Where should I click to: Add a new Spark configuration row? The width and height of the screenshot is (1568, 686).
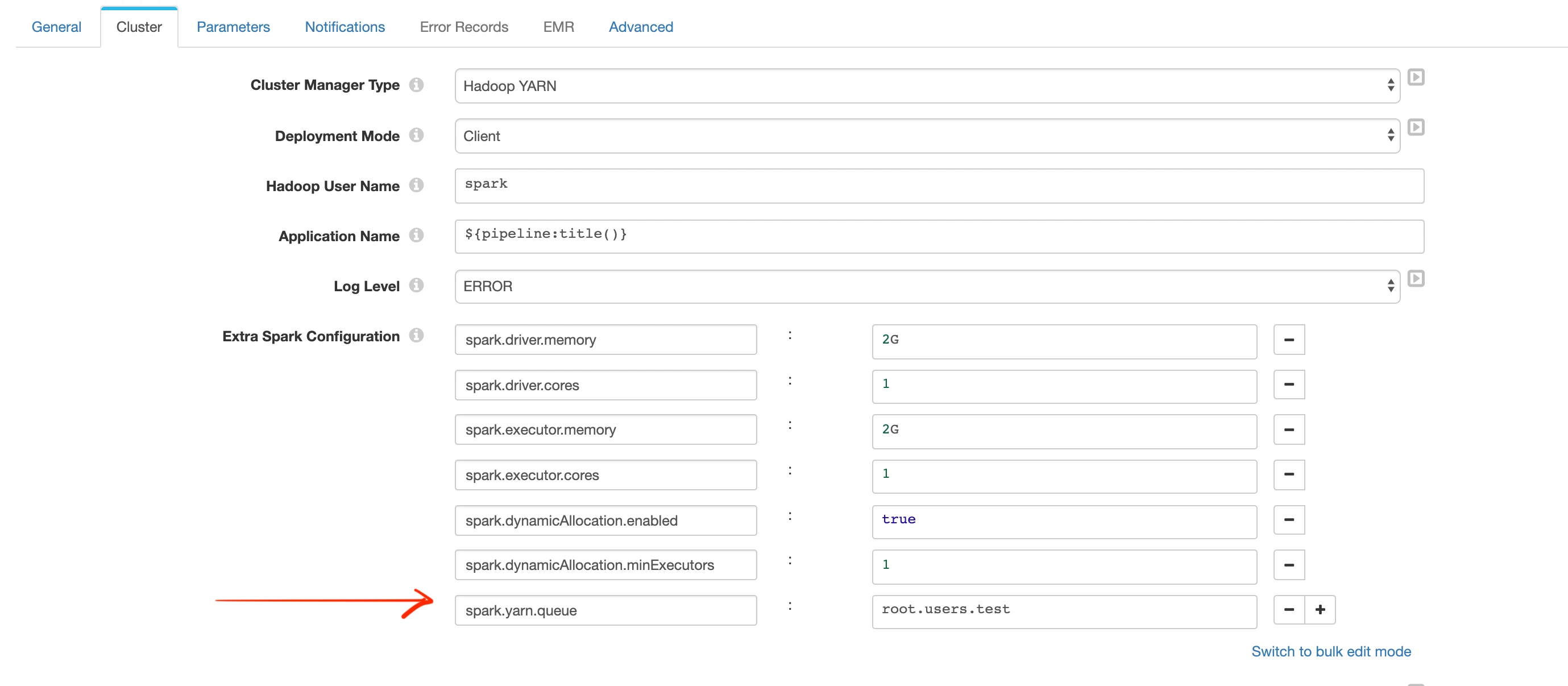(1320, 609)
